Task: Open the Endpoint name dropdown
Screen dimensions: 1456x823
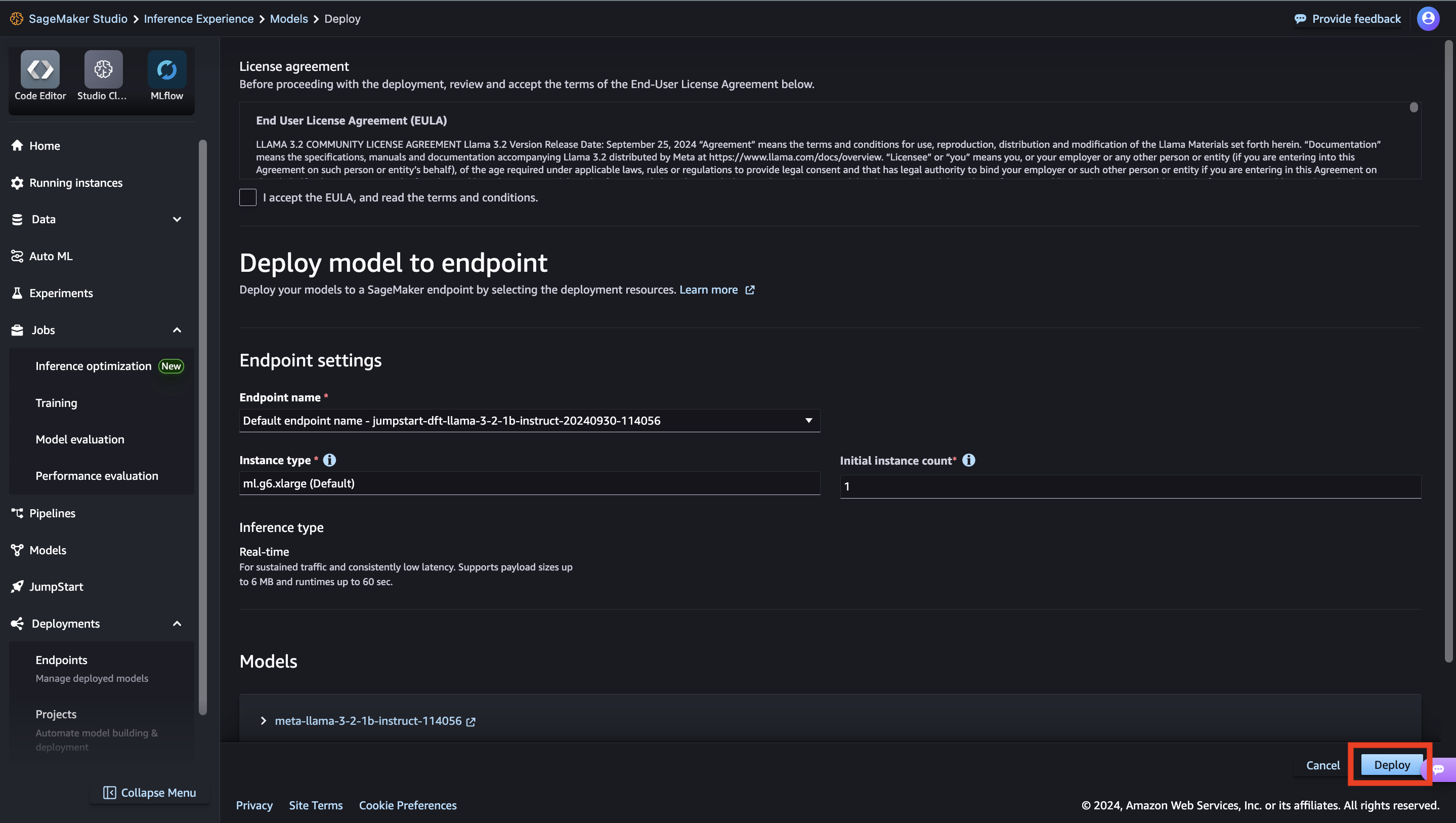Action: (809, 420)
